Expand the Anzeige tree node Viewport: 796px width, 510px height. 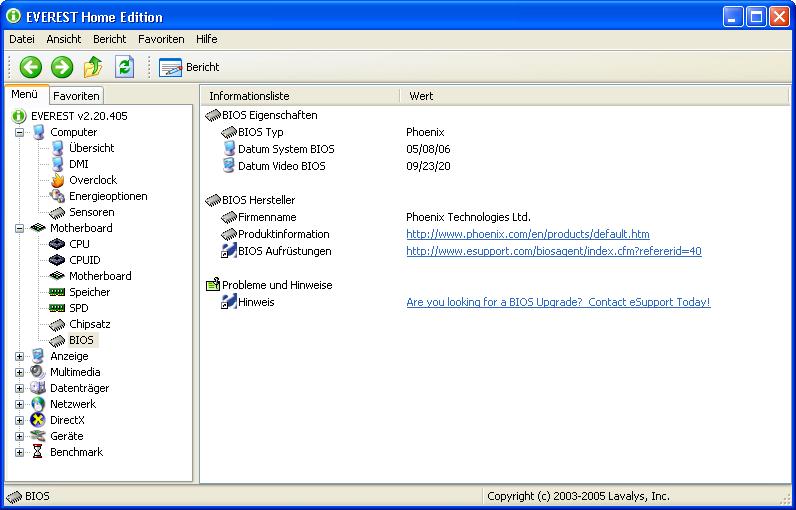(x=19, y=356)
